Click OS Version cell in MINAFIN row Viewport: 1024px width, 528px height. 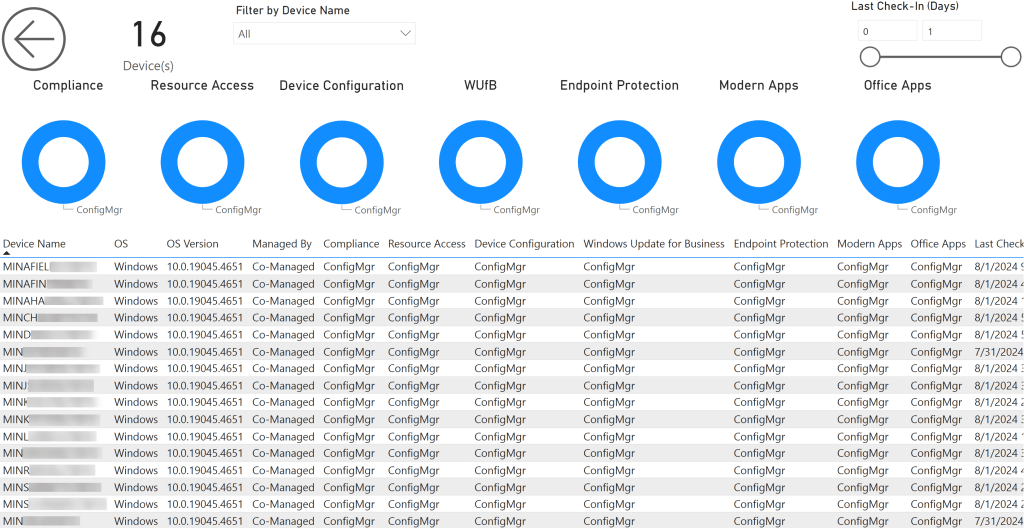point(205,284)
